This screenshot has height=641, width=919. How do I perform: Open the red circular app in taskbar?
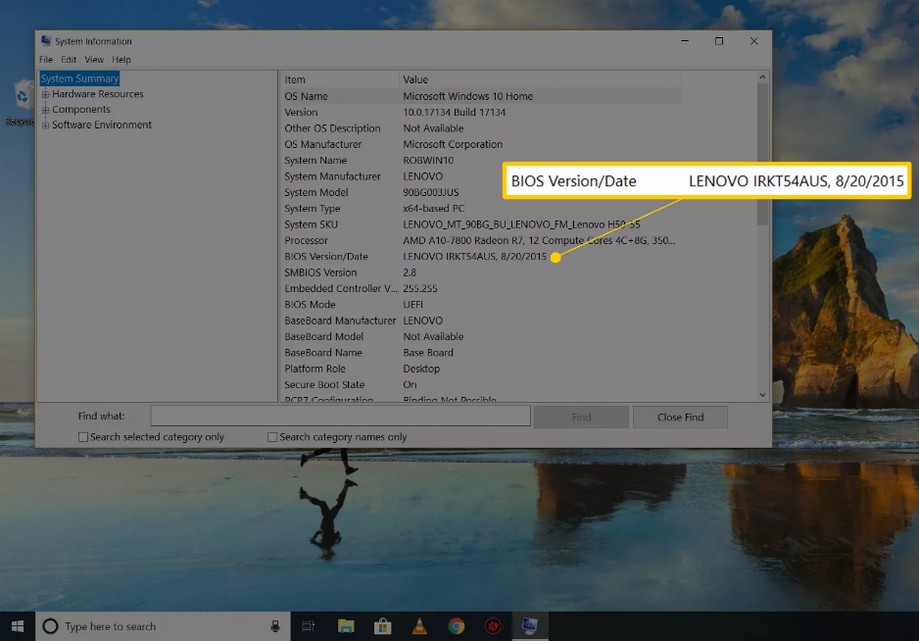pos(493,626)
